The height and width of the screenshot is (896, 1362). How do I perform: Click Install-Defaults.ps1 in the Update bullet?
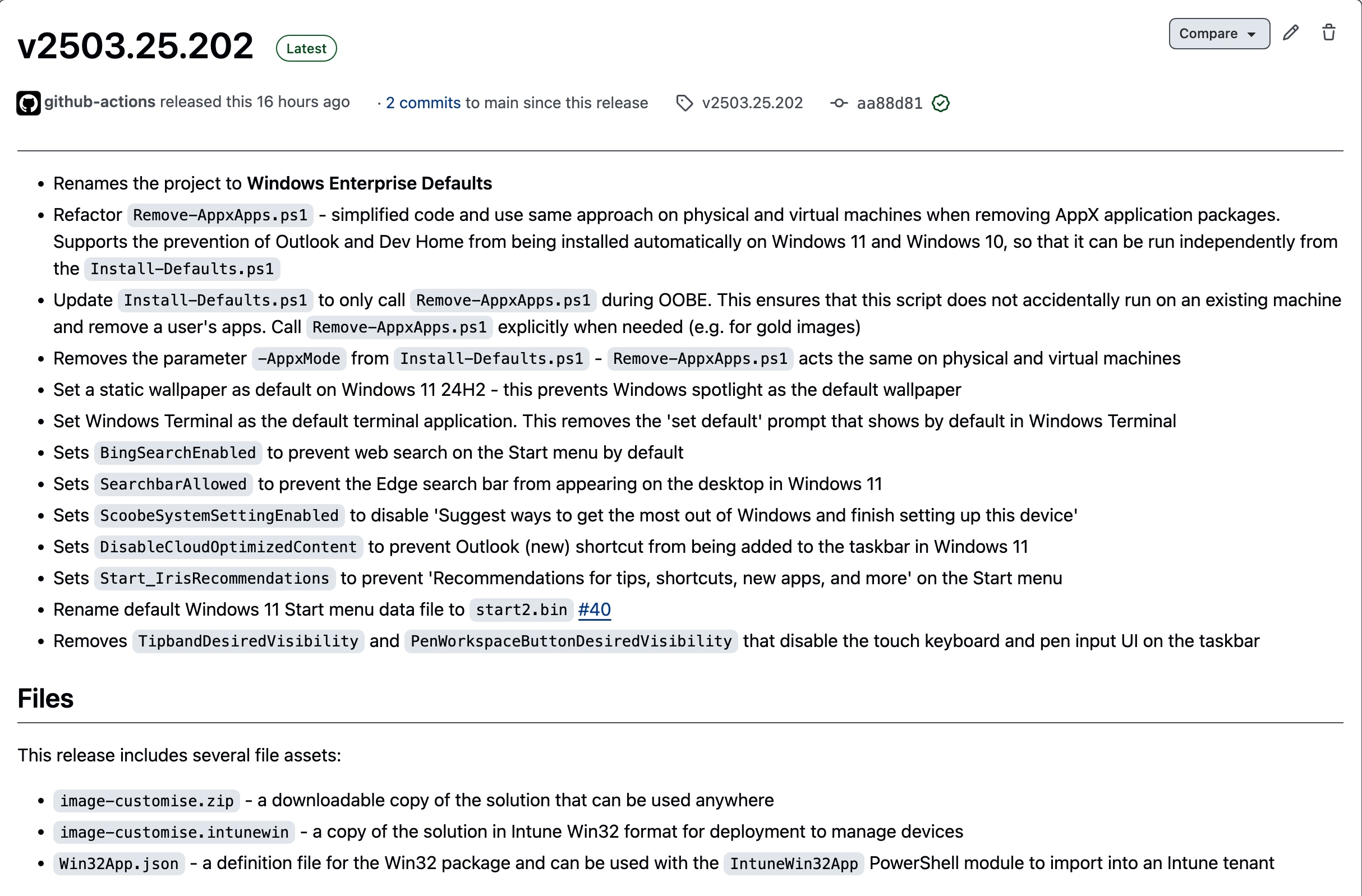(215, 301)
